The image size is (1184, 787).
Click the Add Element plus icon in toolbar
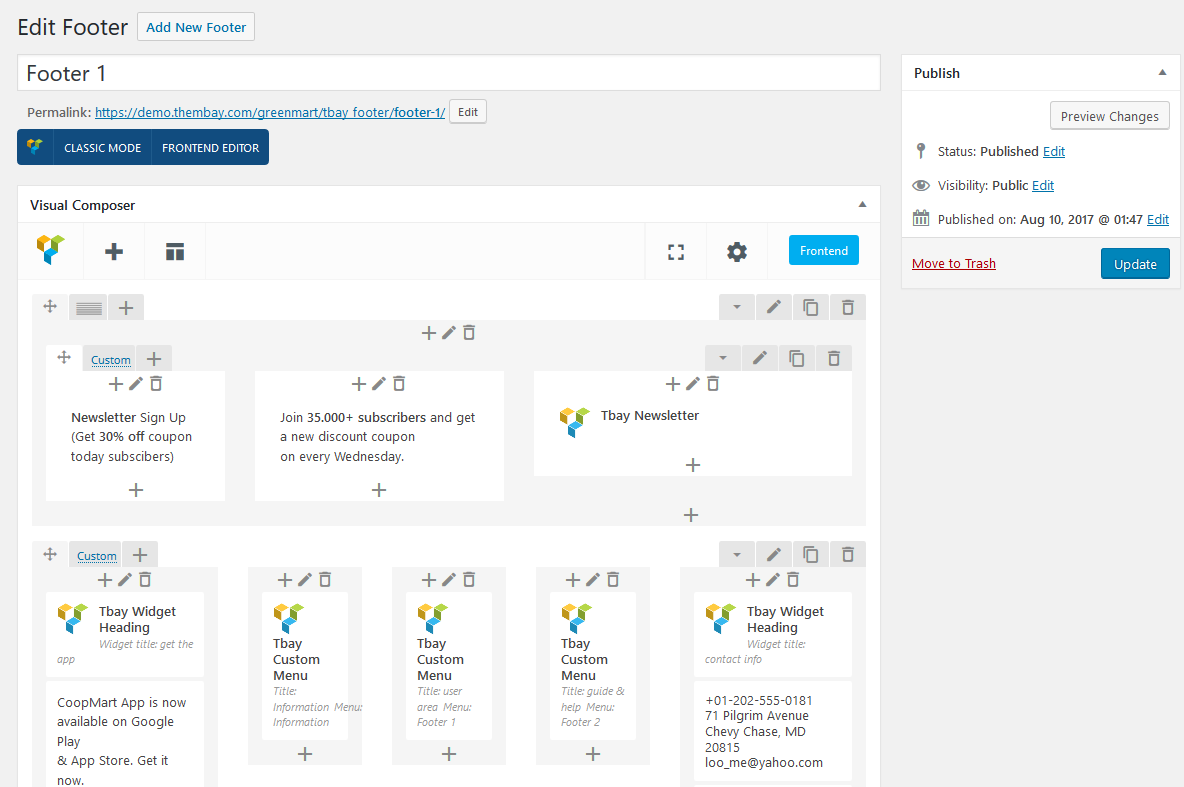(x=114, y=252)
